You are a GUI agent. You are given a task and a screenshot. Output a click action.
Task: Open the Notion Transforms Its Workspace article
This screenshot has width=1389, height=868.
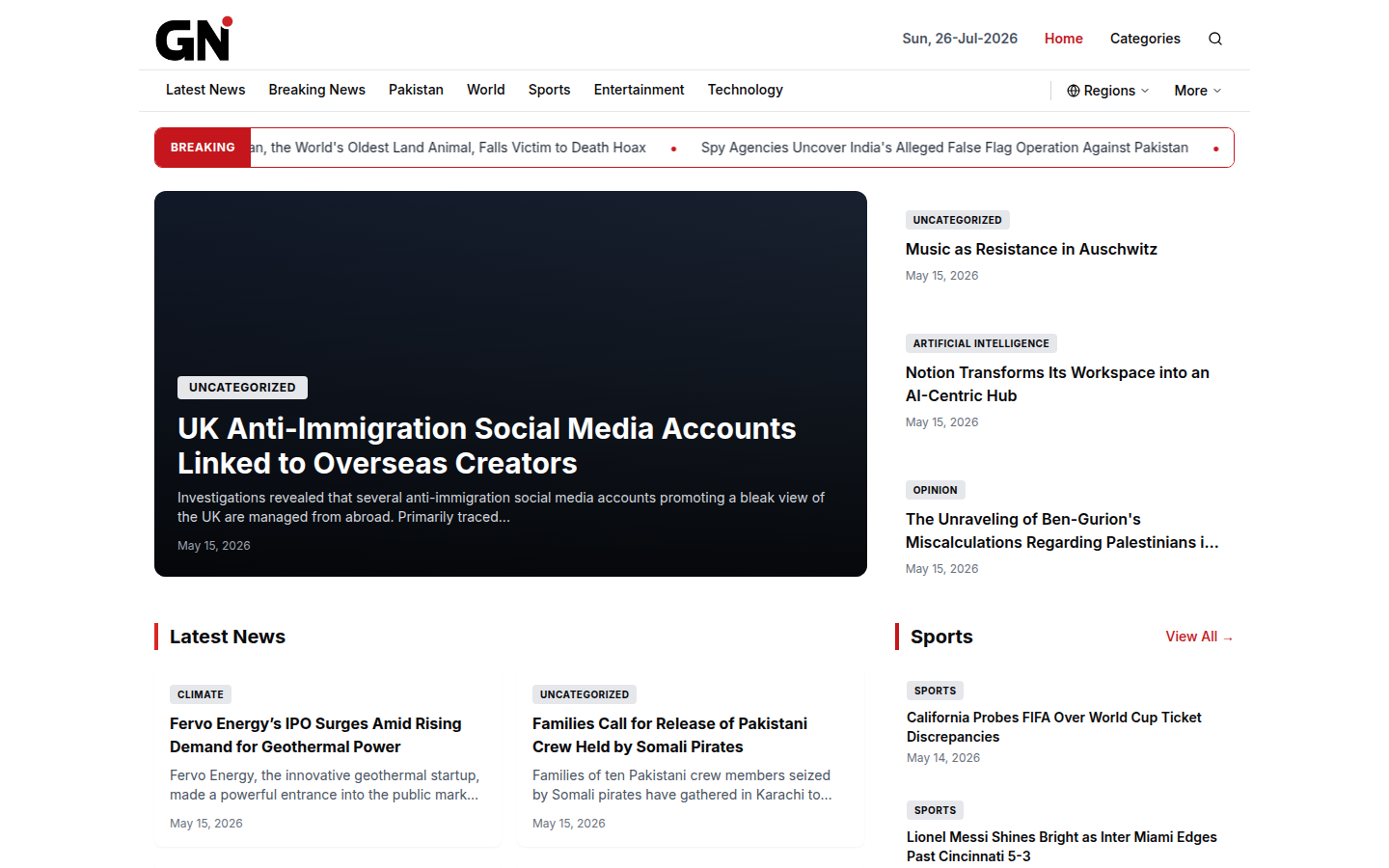click(x=1057, y=384)
